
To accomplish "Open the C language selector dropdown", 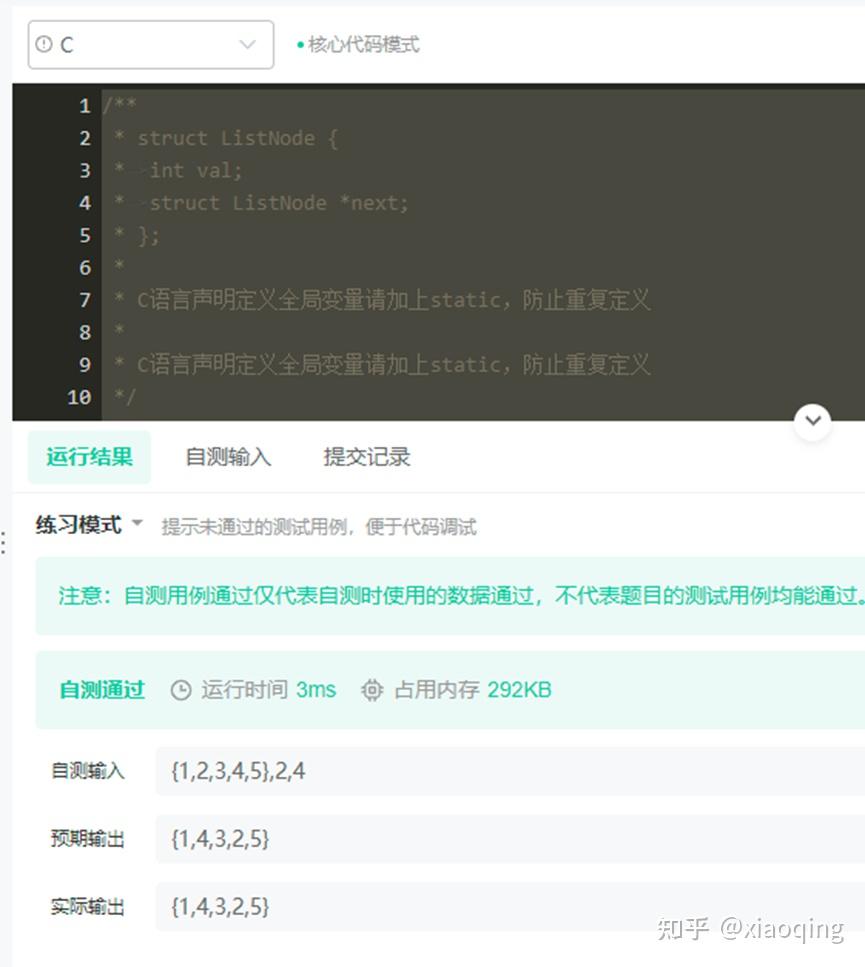I will 150,44.
